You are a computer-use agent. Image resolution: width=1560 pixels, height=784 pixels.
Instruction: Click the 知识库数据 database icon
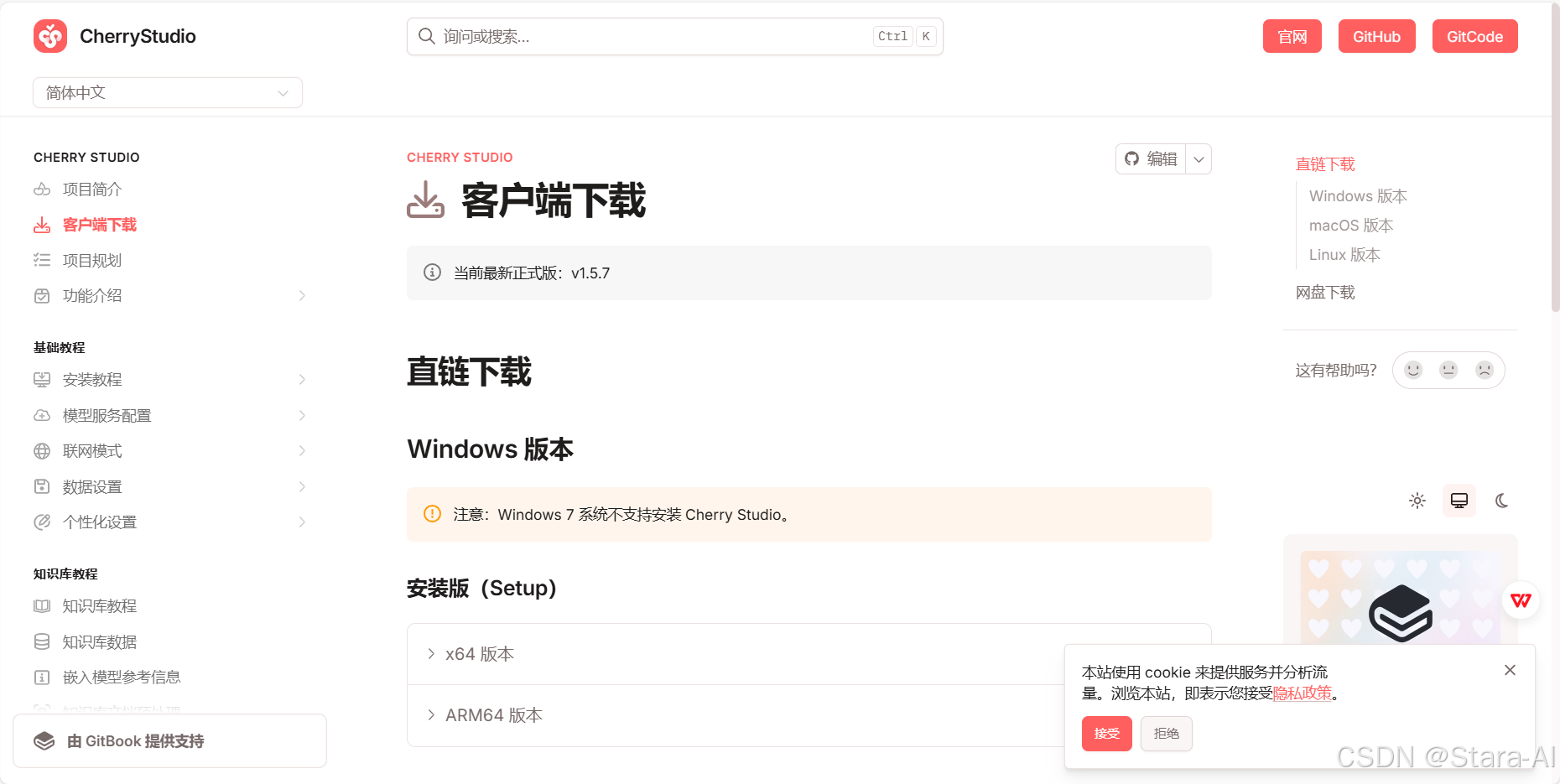pos(42,641)
